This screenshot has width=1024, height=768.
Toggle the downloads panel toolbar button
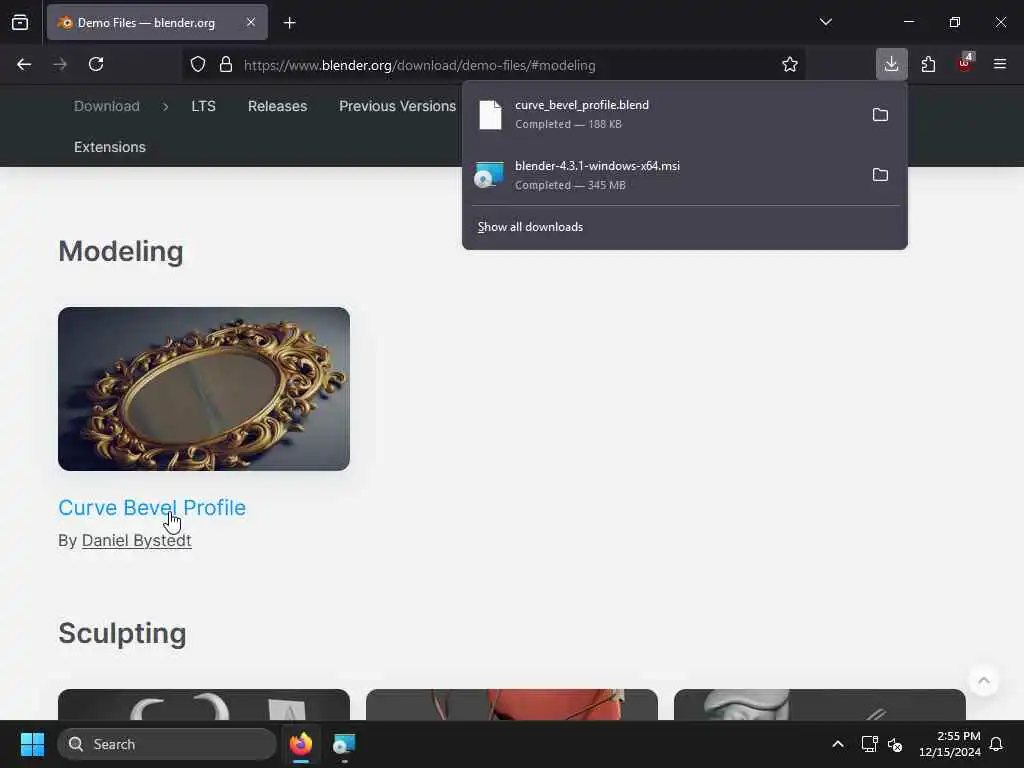pos(891,64)
